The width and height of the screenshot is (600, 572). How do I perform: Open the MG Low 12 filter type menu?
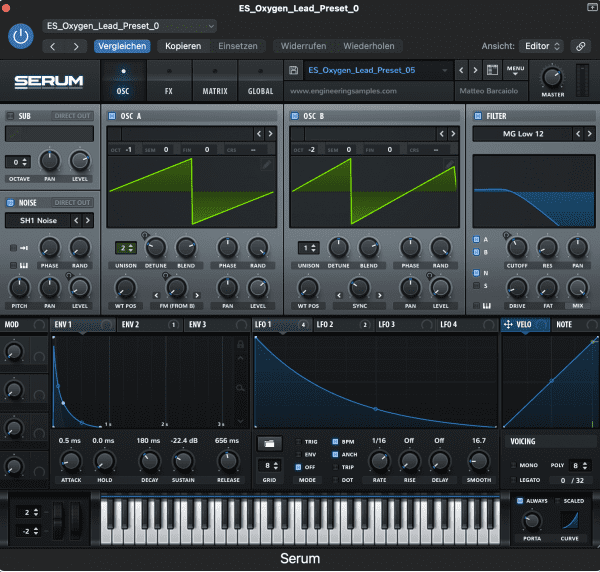point(523,134)
